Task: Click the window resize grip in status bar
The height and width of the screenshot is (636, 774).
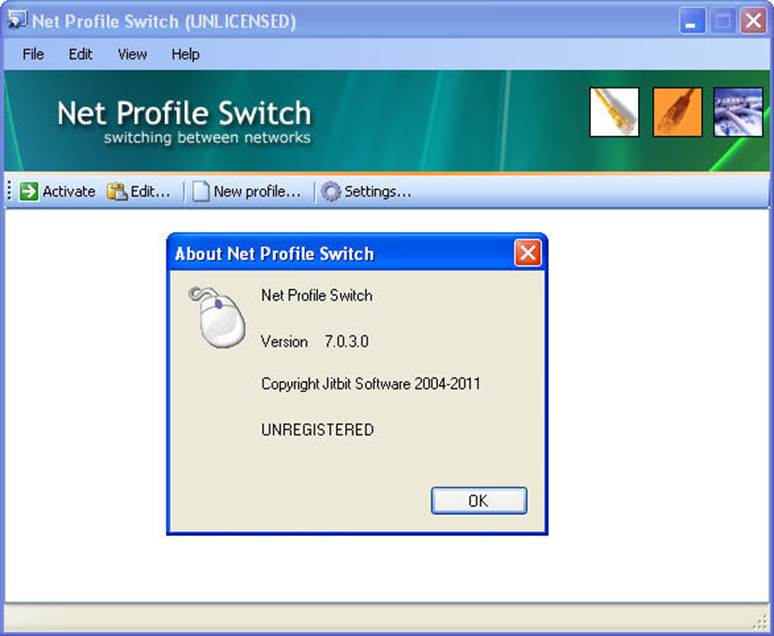Action: point(762,622)
